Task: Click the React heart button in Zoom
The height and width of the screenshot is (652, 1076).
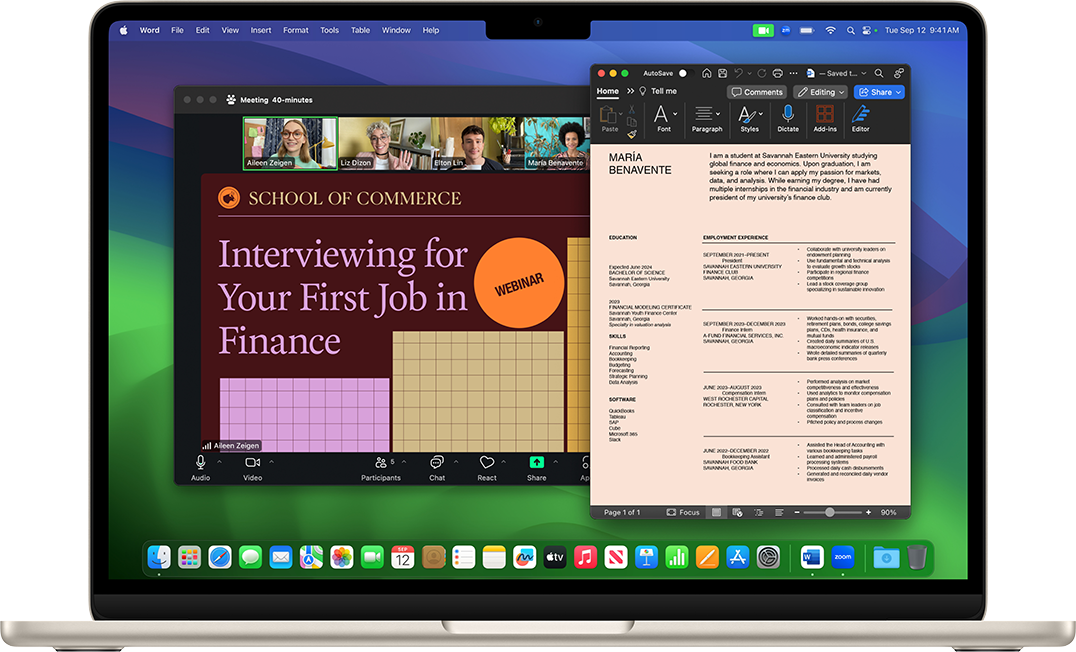Action: coord(487,468)
